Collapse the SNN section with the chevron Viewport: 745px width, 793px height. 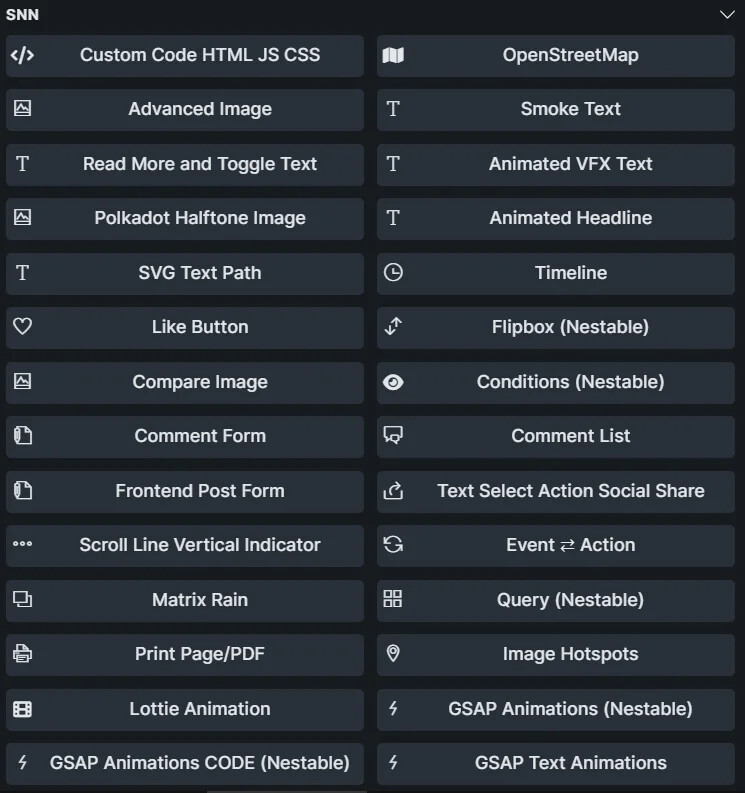click(x=727, y=15)
